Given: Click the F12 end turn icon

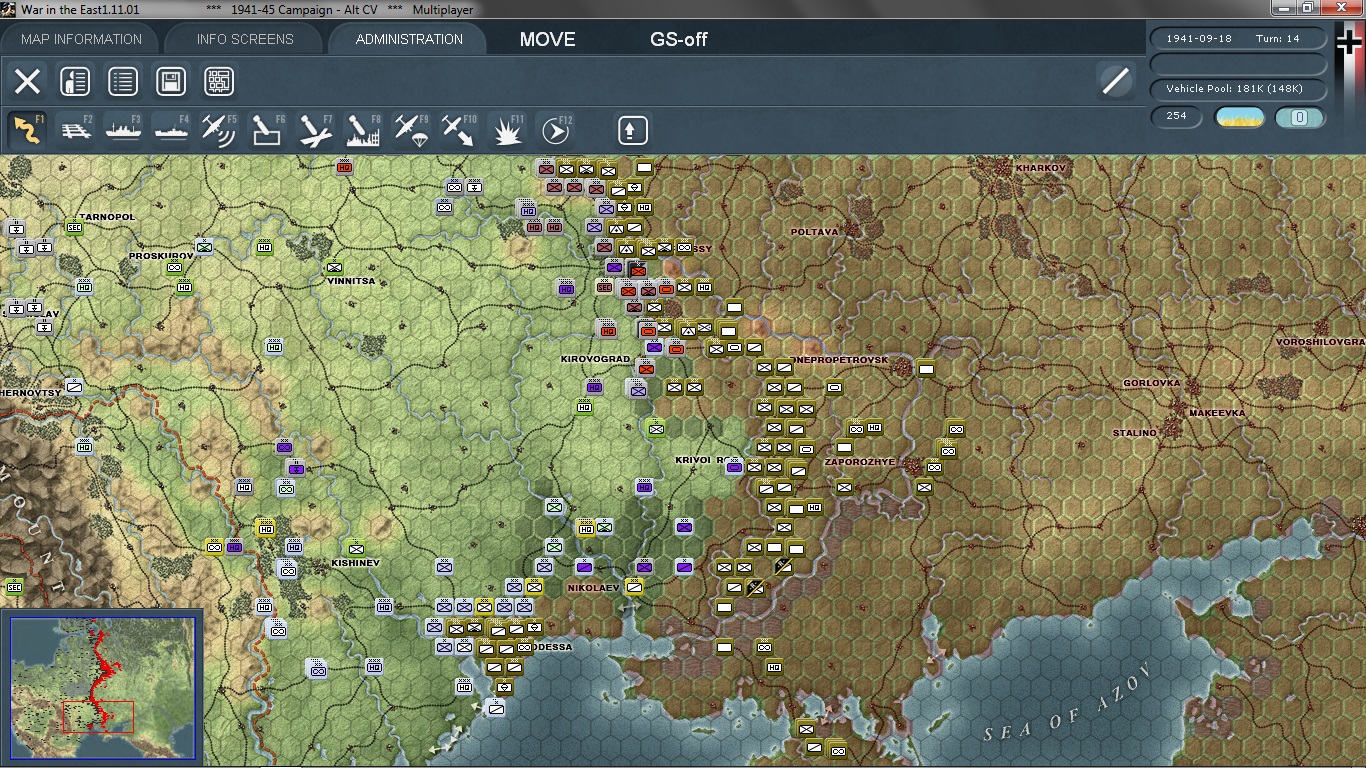Looking at the screenshot, I should 556,130.
